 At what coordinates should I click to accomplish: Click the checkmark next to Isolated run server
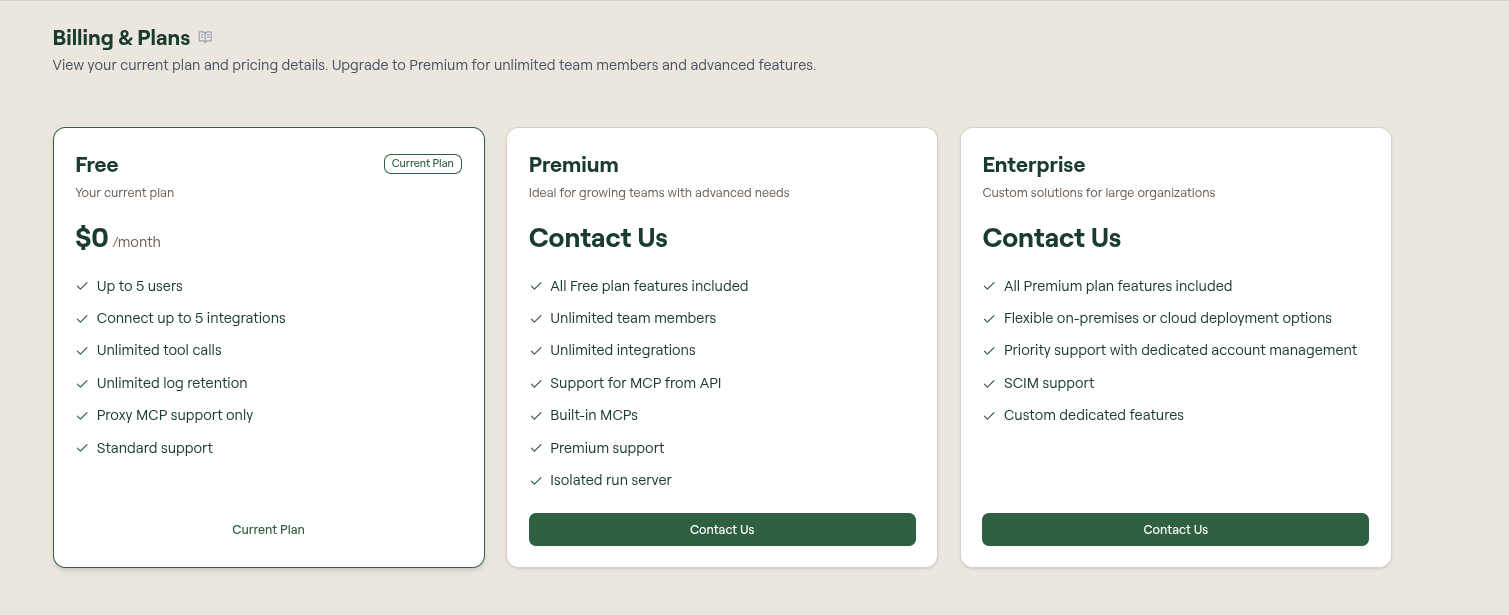536,480
